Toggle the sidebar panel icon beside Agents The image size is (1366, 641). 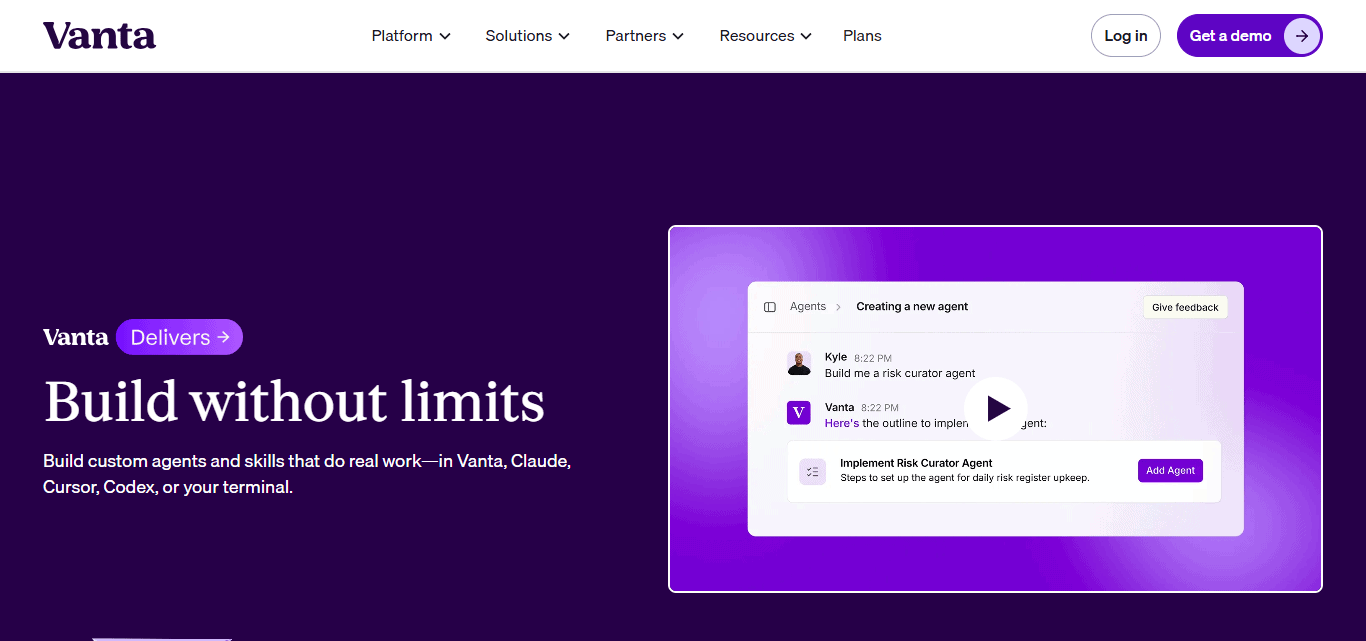[x=770, y=307]
